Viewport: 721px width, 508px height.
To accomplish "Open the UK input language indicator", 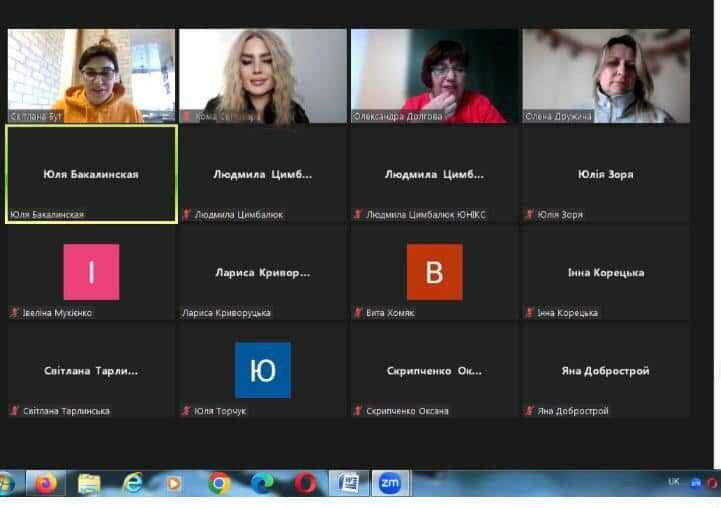I will pyautogui.click(x=673, y=482).
